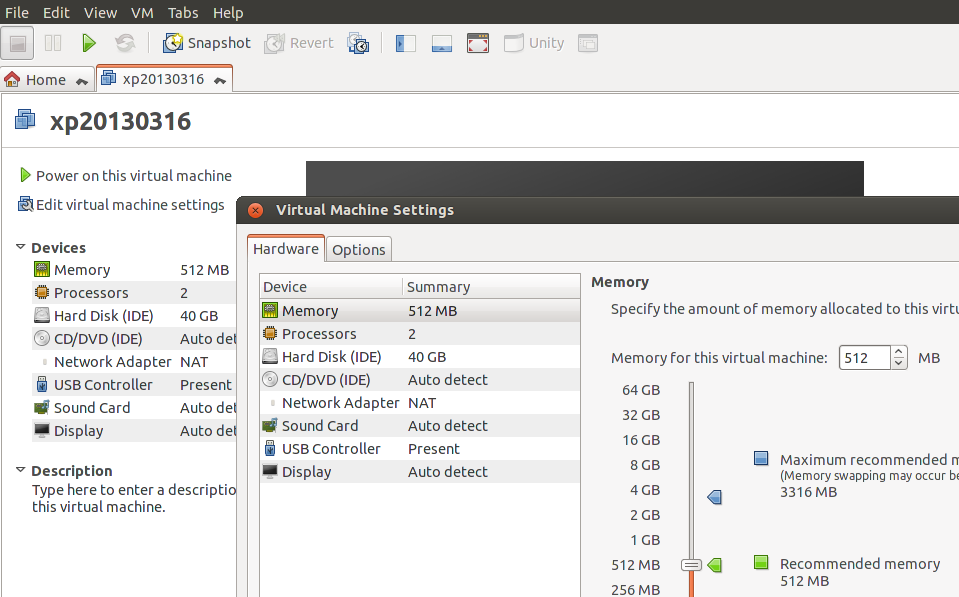Screen dimensions: 959x597
Task: Select Network Adapter in settings list
Action: 420,403
